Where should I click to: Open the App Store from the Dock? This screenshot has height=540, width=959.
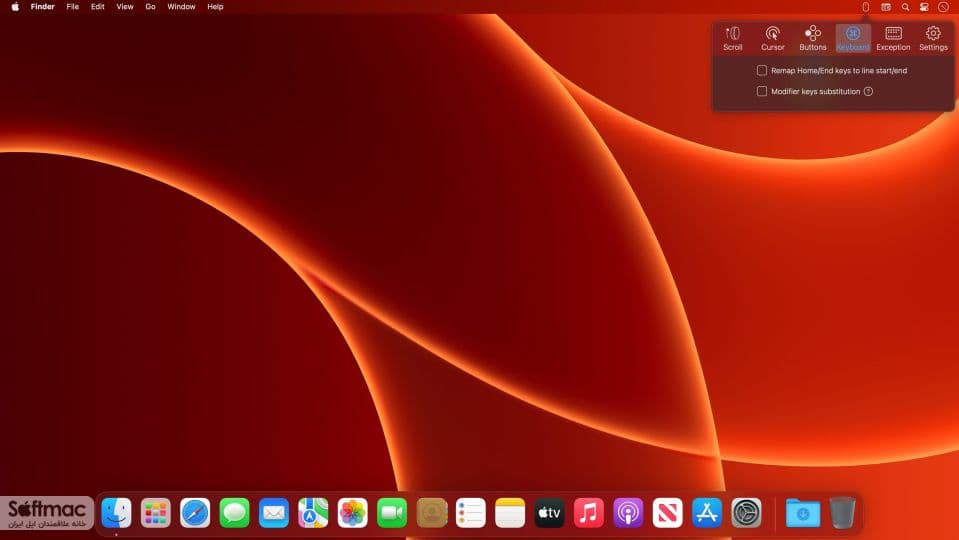click(707, 512)
